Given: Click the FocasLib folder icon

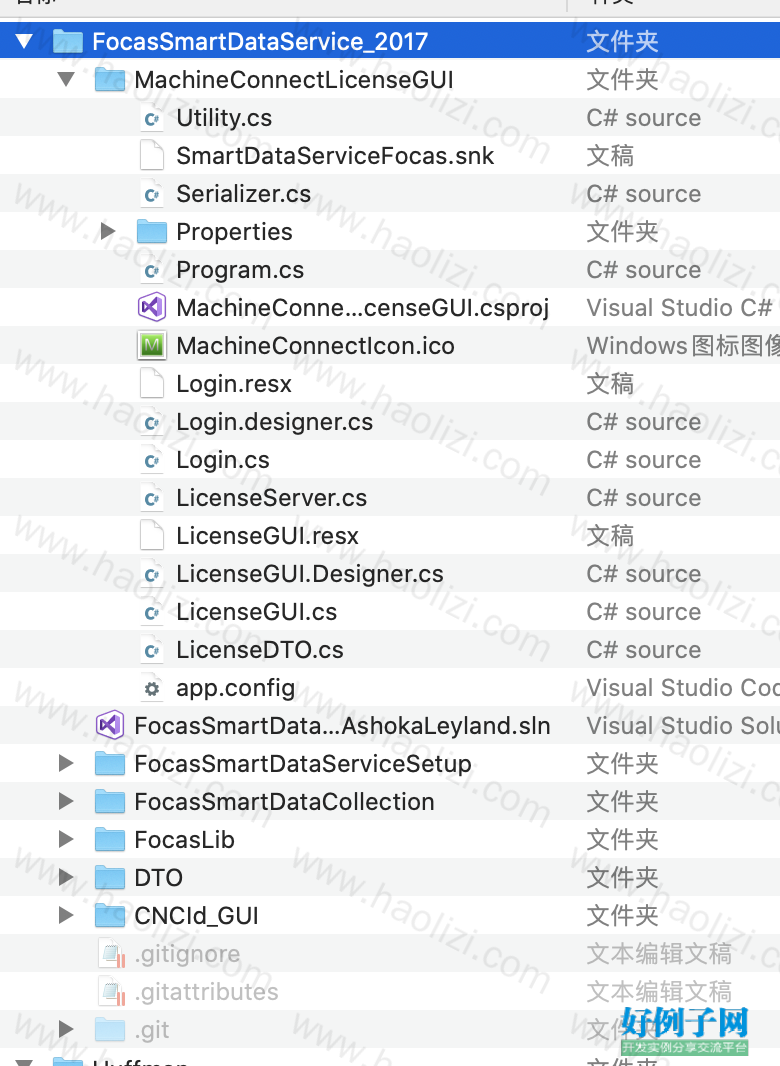Looking at the screenshot, I should tap(109, 840).
